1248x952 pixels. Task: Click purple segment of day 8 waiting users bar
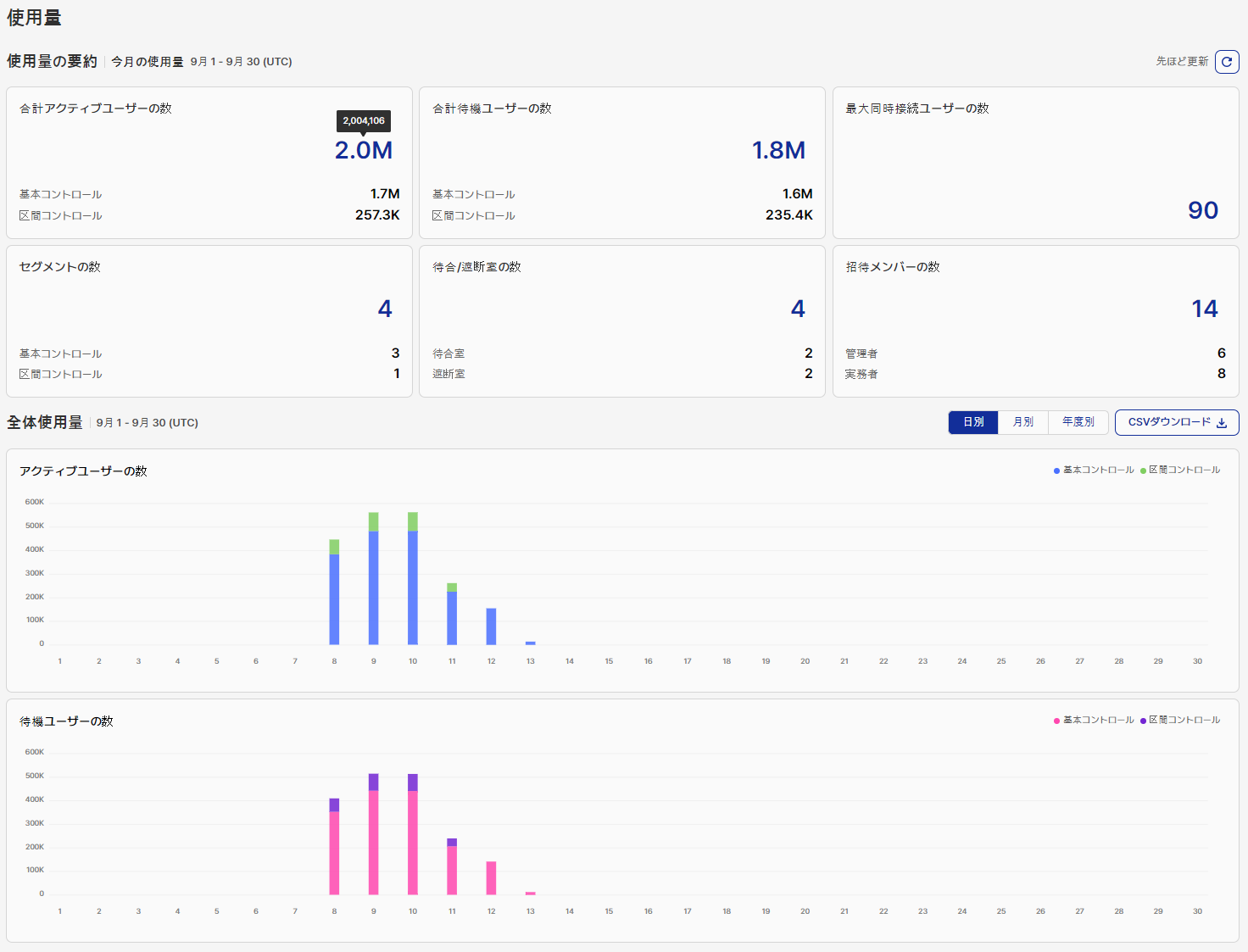coord(334,804)
